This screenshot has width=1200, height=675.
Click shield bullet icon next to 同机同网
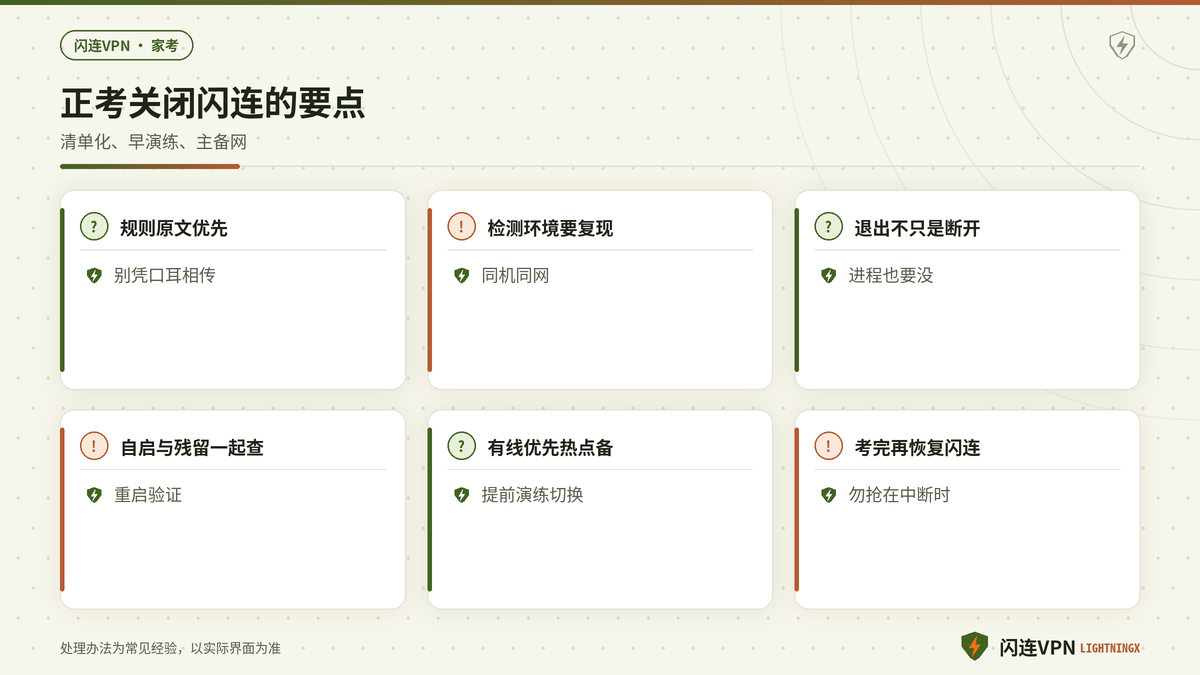tap(461, 276)
